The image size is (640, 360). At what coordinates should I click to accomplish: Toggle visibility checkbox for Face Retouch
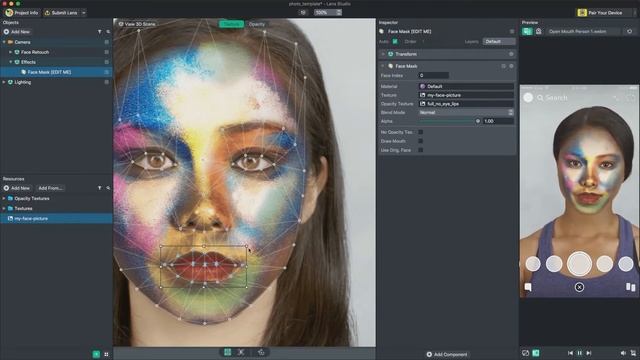[x=107, y=52]
